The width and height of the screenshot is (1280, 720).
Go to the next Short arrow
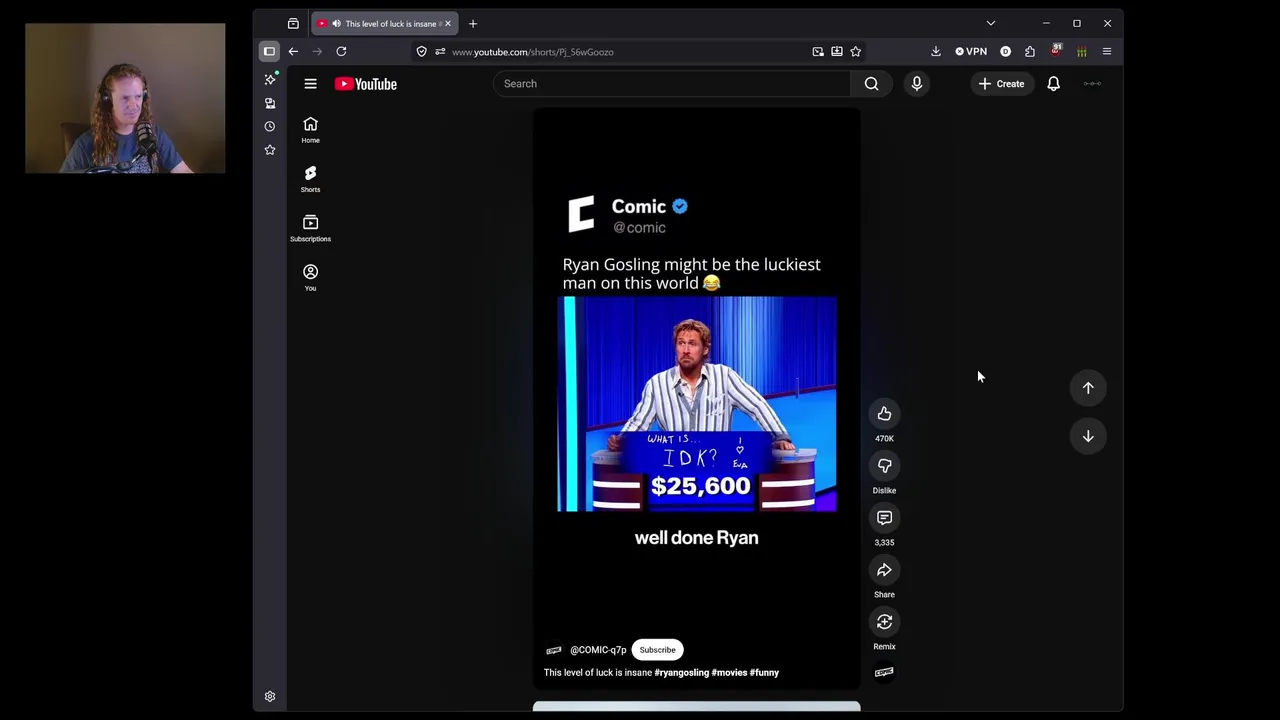click(x=1088, y=436)
